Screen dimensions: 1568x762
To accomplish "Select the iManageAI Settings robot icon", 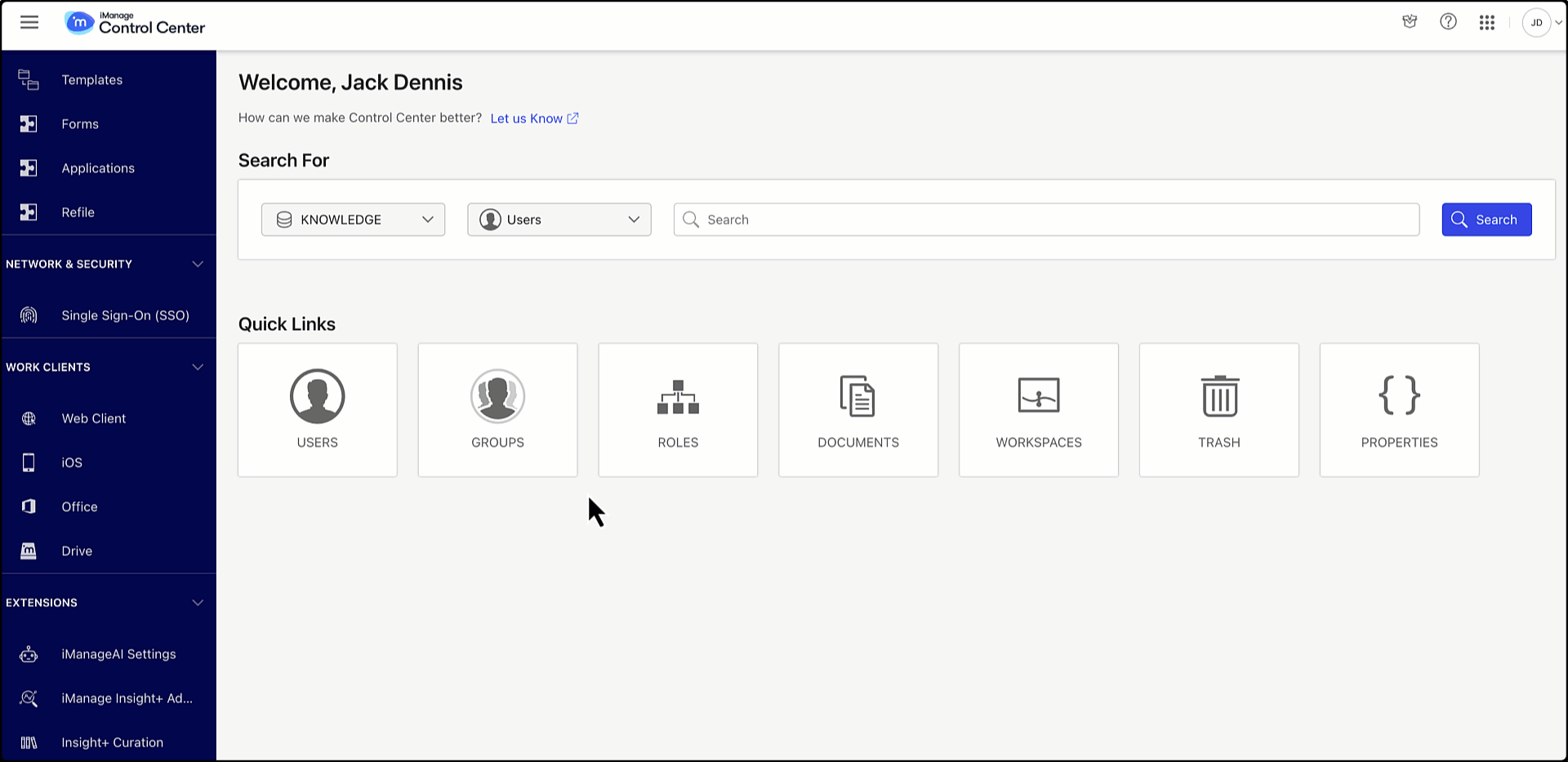I will pyautogui.click(x=29, y=653).
